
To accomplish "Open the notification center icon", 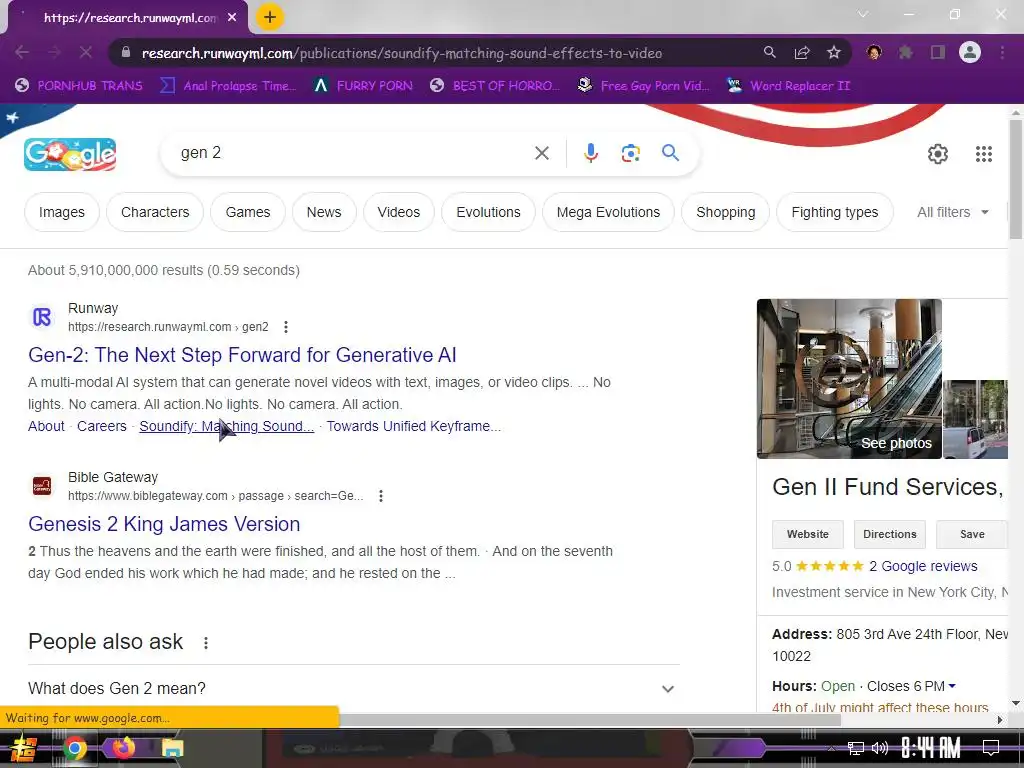I will pyautogui.click(x=991, y=747).
